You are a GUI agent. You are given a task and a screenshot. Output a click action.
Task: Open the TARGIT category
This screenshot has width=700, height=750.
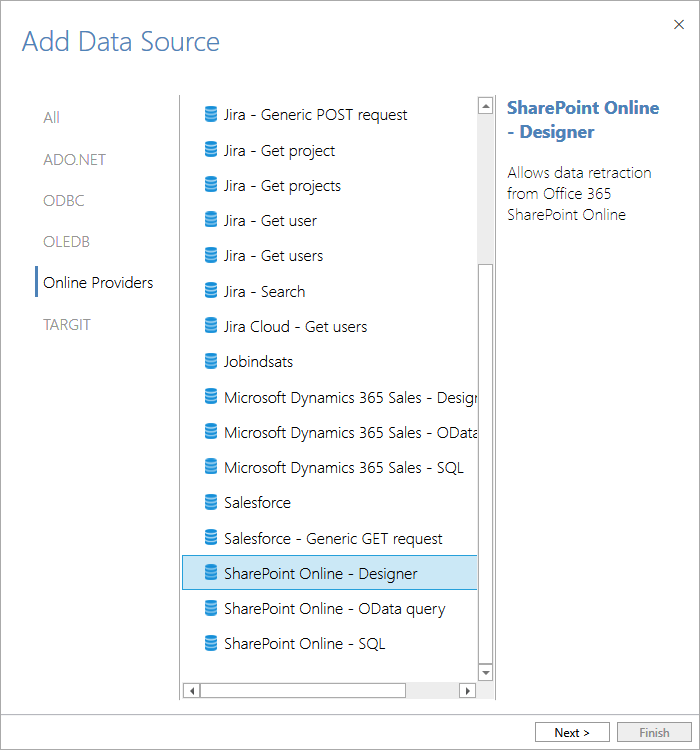pos(67,325)
